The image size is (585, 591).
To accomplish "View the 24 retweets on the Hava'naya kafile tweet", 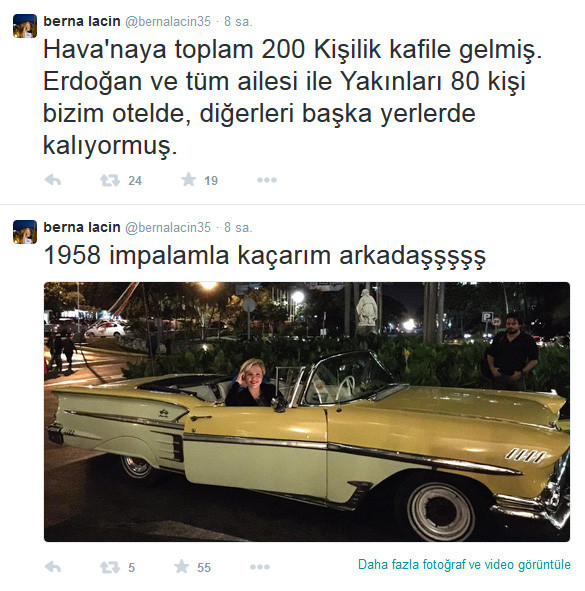I will (x=135, y=181).
